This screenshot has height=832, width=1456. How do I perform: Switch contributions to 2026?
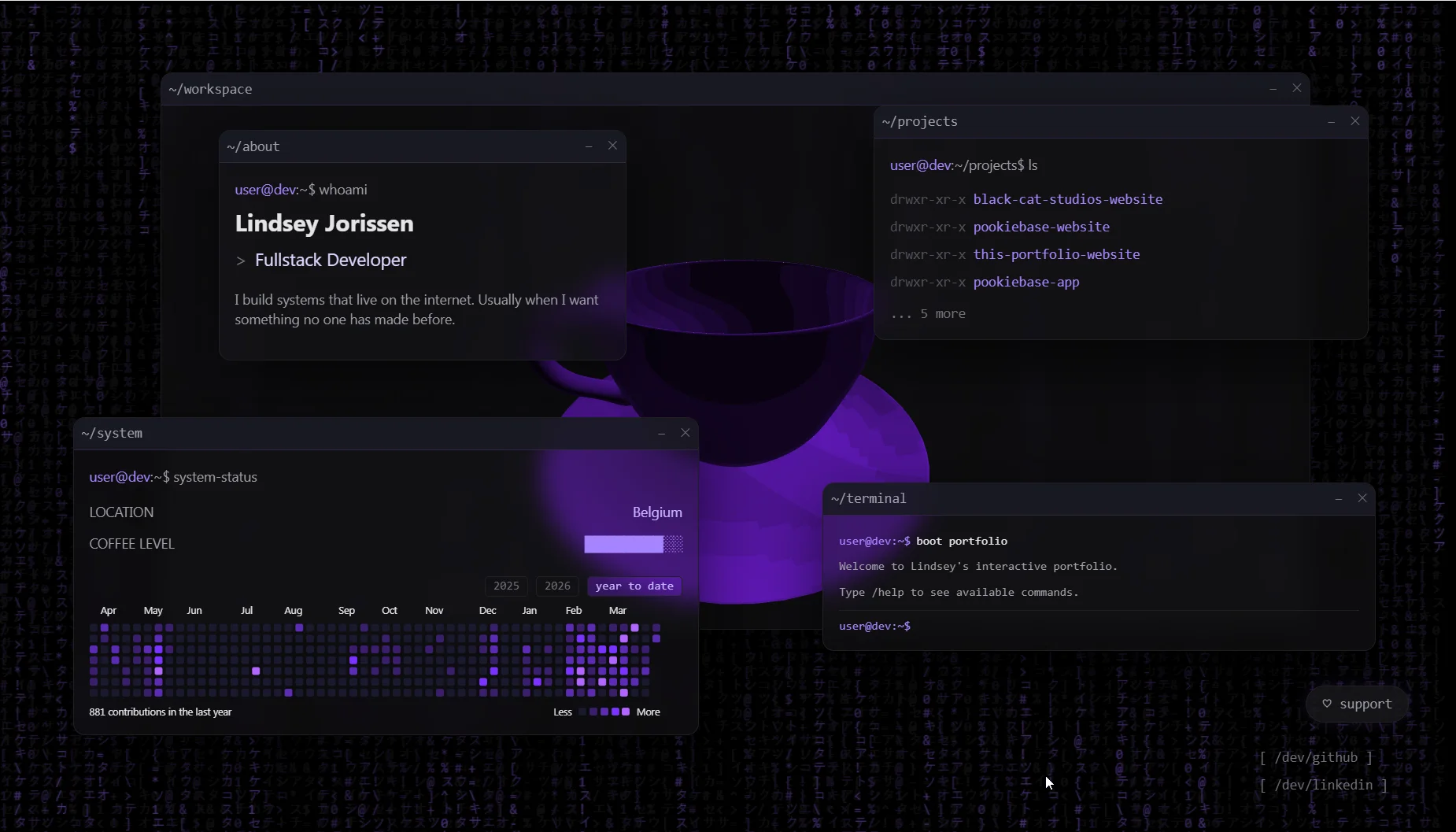click(557, 586)
